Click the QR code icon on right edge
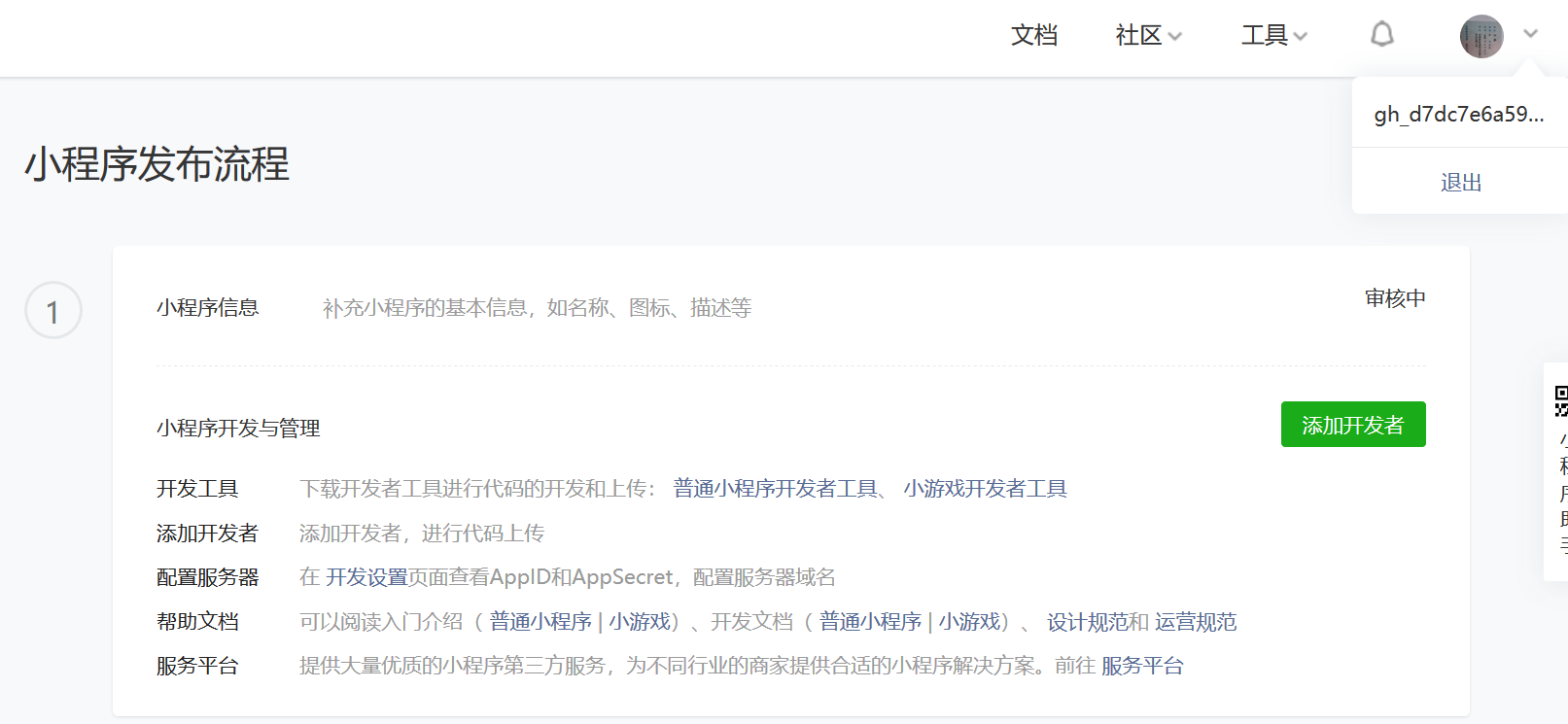 coord(1561,400)
